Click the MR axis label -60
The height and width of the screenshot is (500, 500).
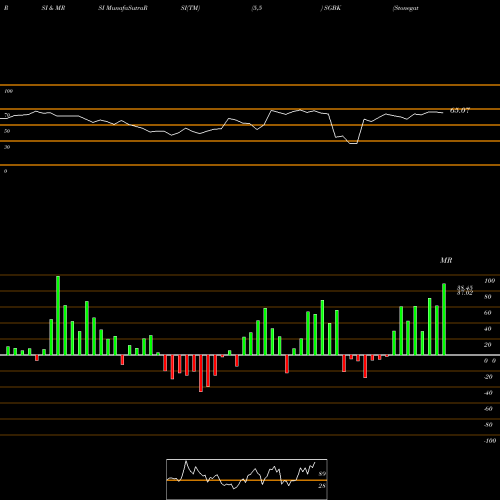(x=488, y=409)
